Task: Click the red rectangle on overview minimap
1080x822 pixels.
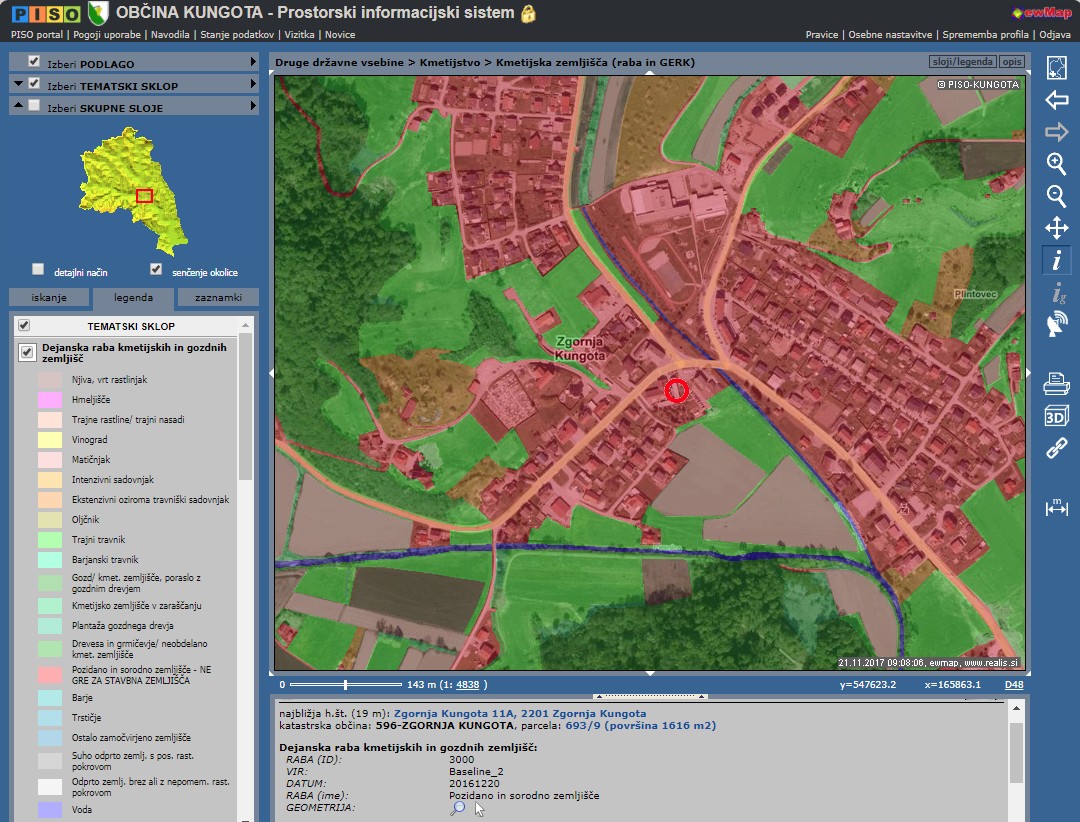Action: coord(144,195)
